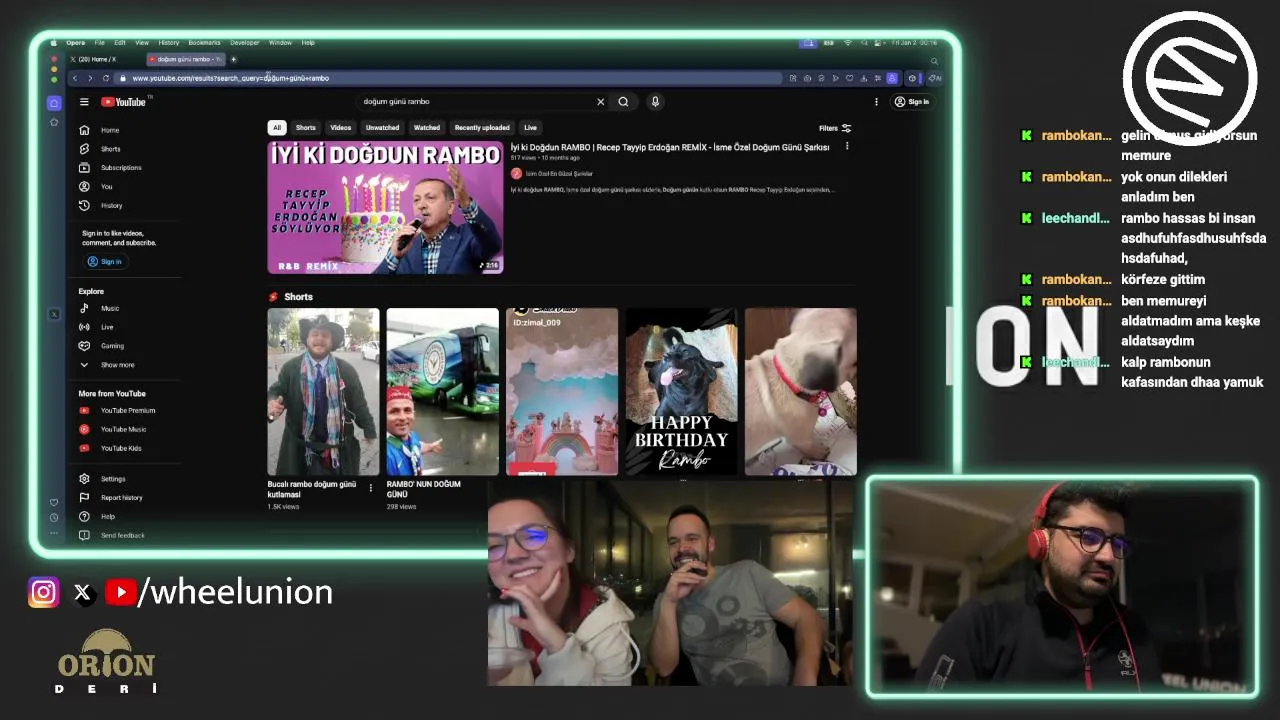
Task: Open the RAMBO'NUN DOĞUM GÜNÜ short title
Action: (424, 489)
